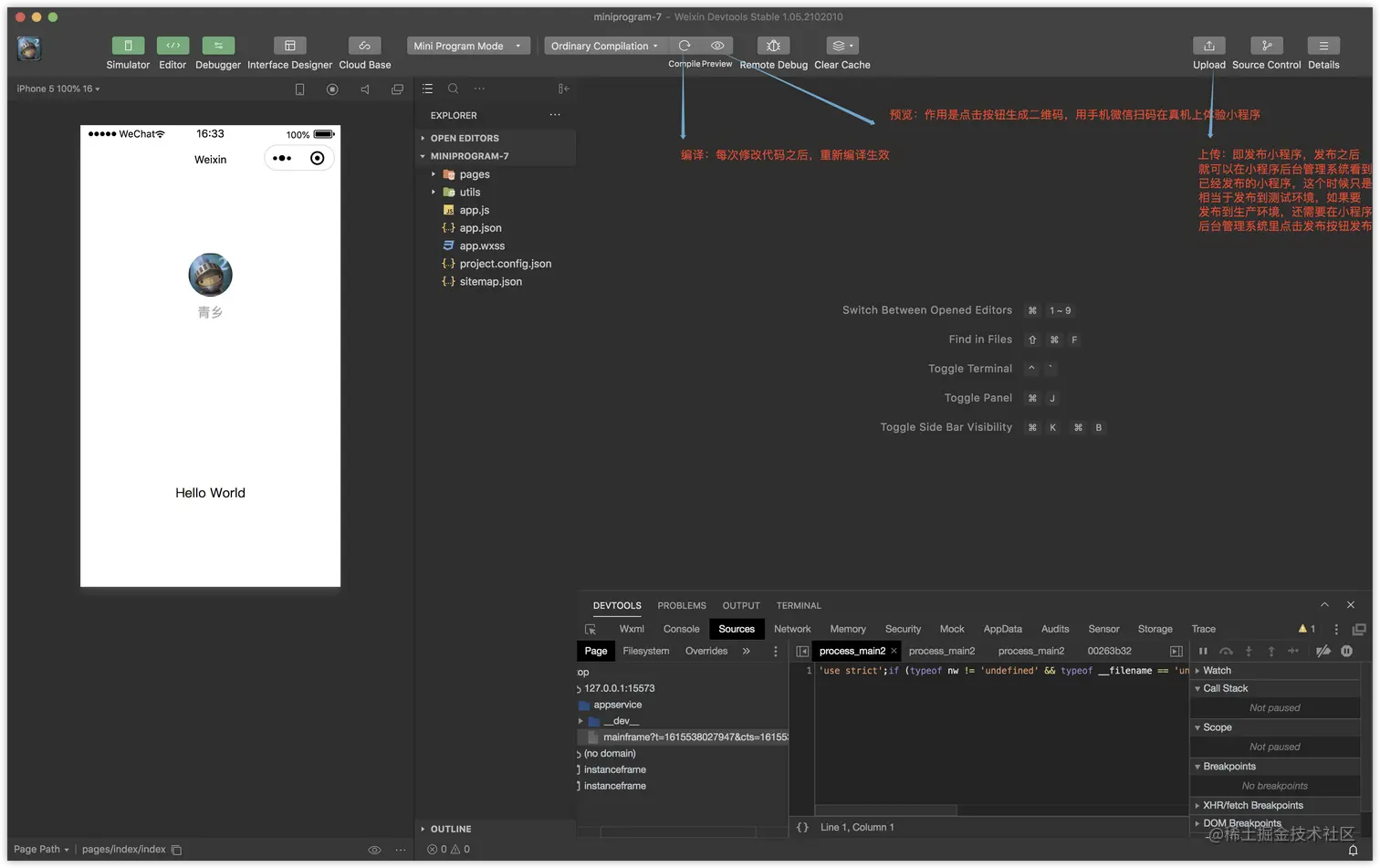1380x868 pixels.
Task: Open Cloud Base
Action: pos(364,46)
